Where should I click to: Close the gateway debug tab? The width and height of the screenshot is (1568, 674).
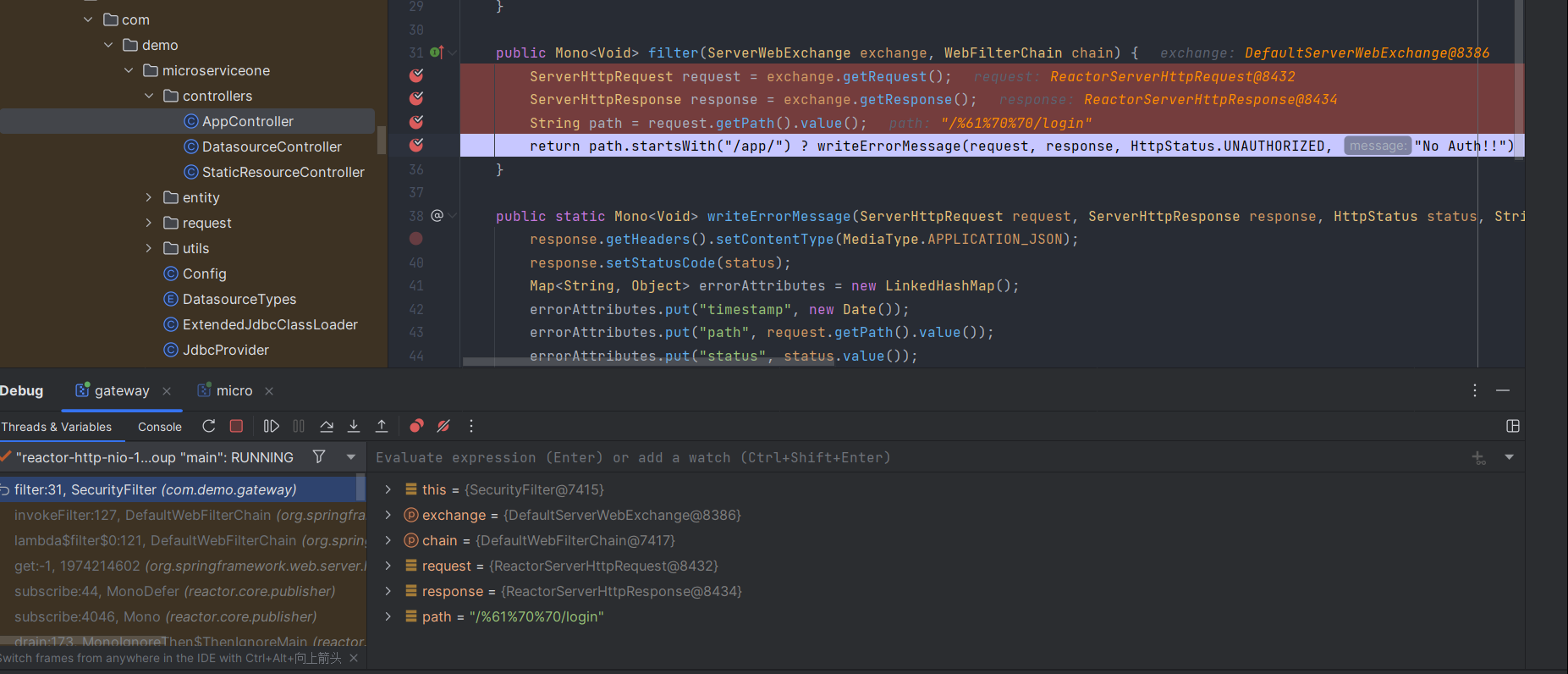coord(167,390)
